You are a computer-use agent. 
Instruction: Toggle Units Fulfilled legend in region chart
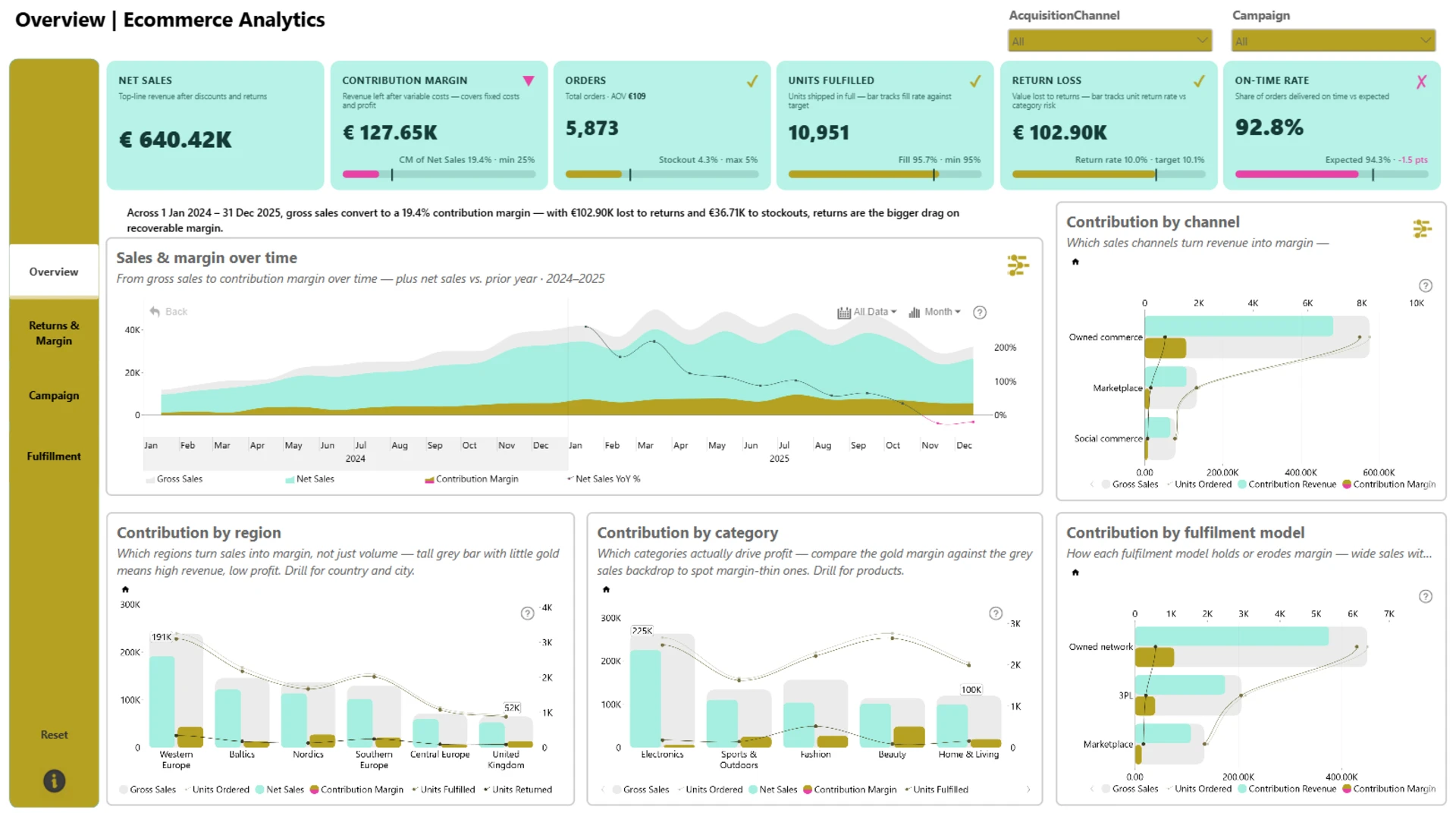click(444, 789)
